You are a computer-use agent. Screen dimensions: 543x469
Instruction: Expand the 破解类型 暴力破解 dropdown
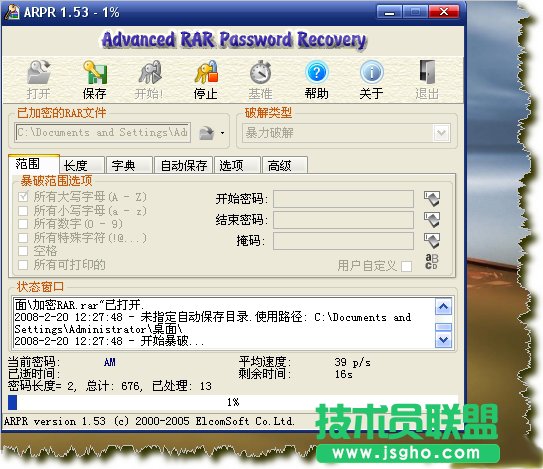point(441,133)
